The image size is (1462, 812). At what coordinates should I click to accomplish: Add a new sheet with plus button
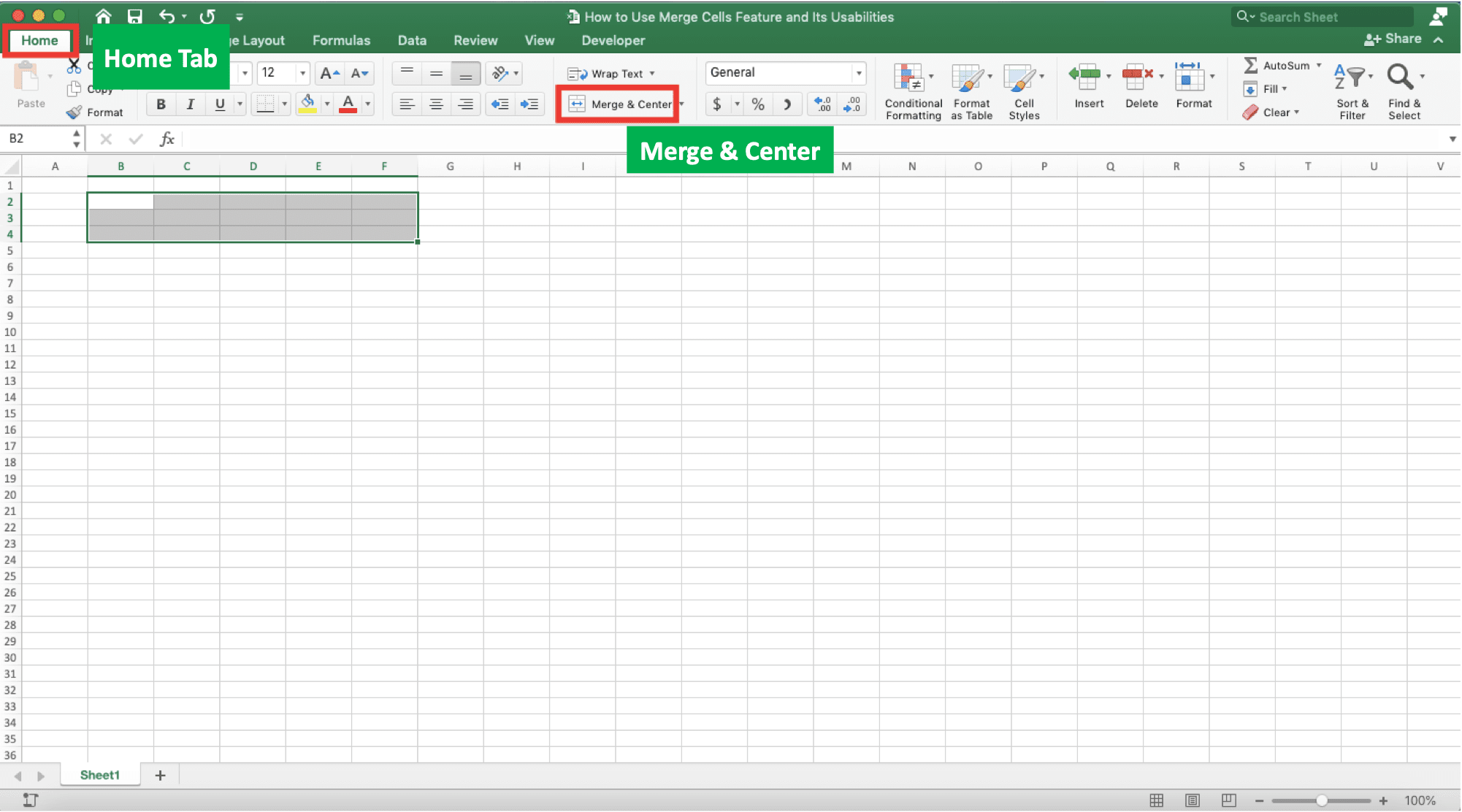click(x=160, y=775)
